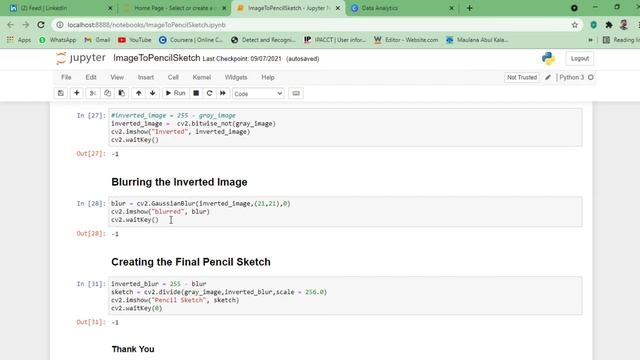Screen dimensions: 640x360
Task: Open the Gmail bookmark
Action: pyautogui.click(x=97, y=40)
